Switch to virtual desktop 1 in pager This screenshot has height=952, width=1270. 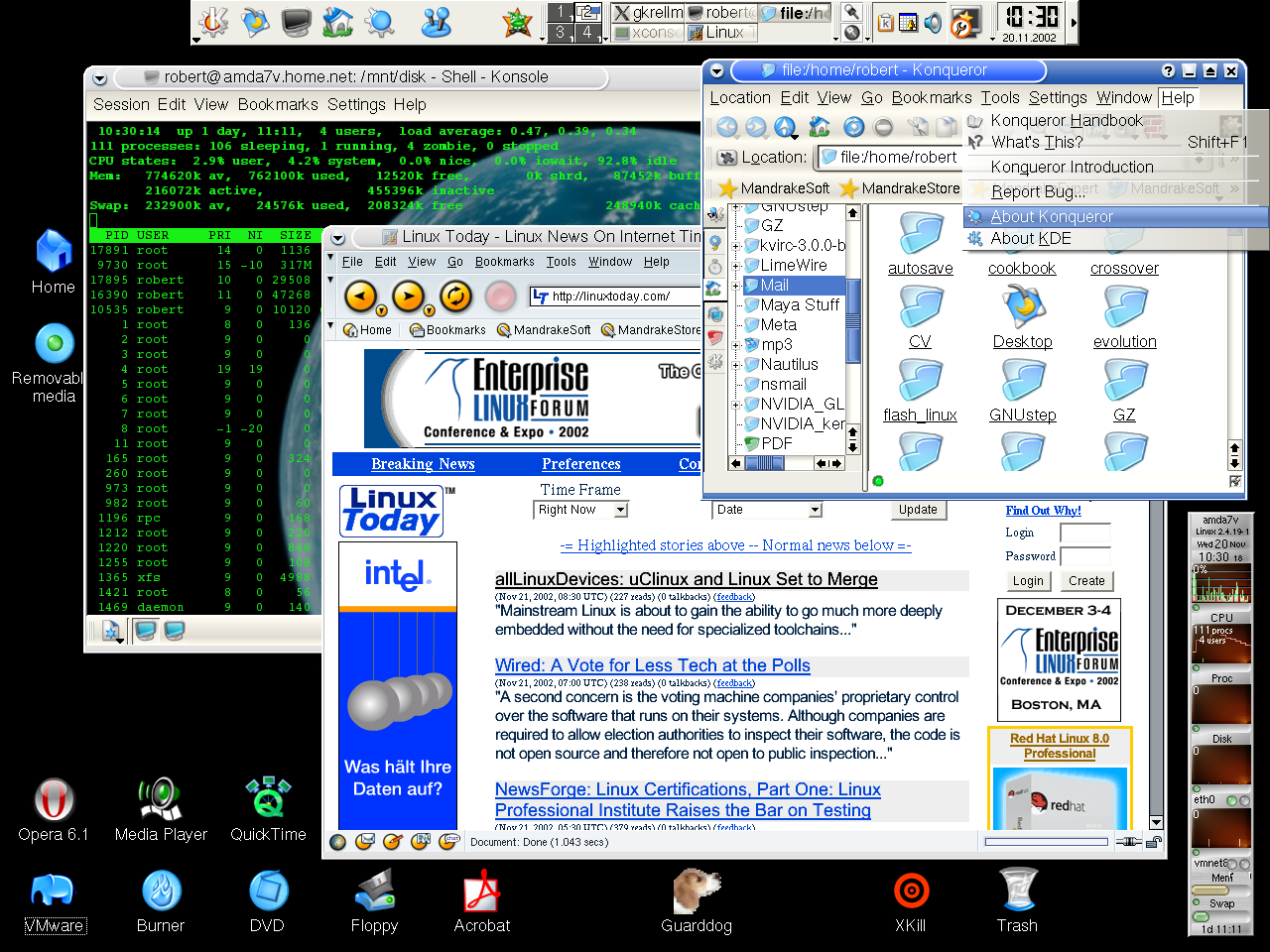[x=561, y=12]
